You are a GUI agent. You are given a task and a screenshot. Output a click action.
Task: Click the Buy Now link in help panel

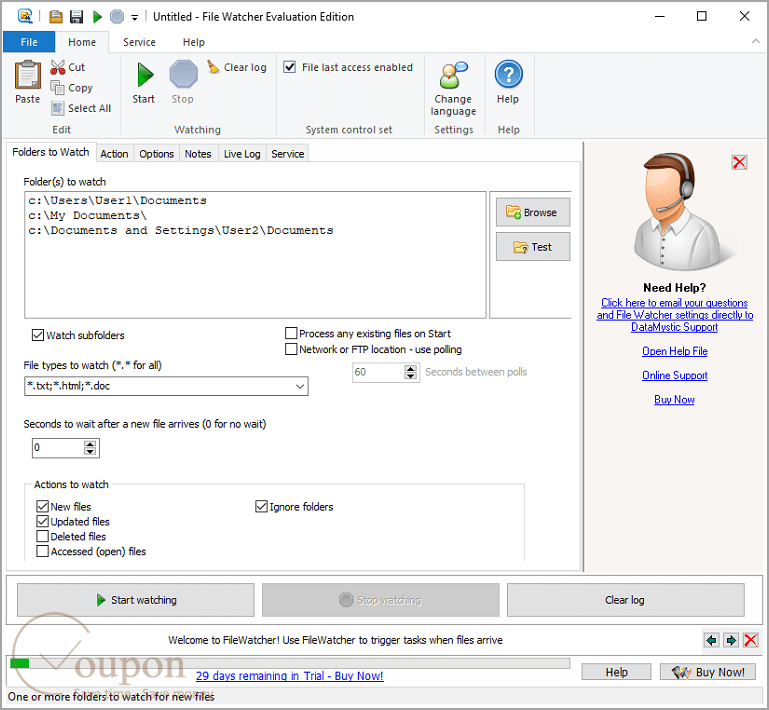coord(674,400)
